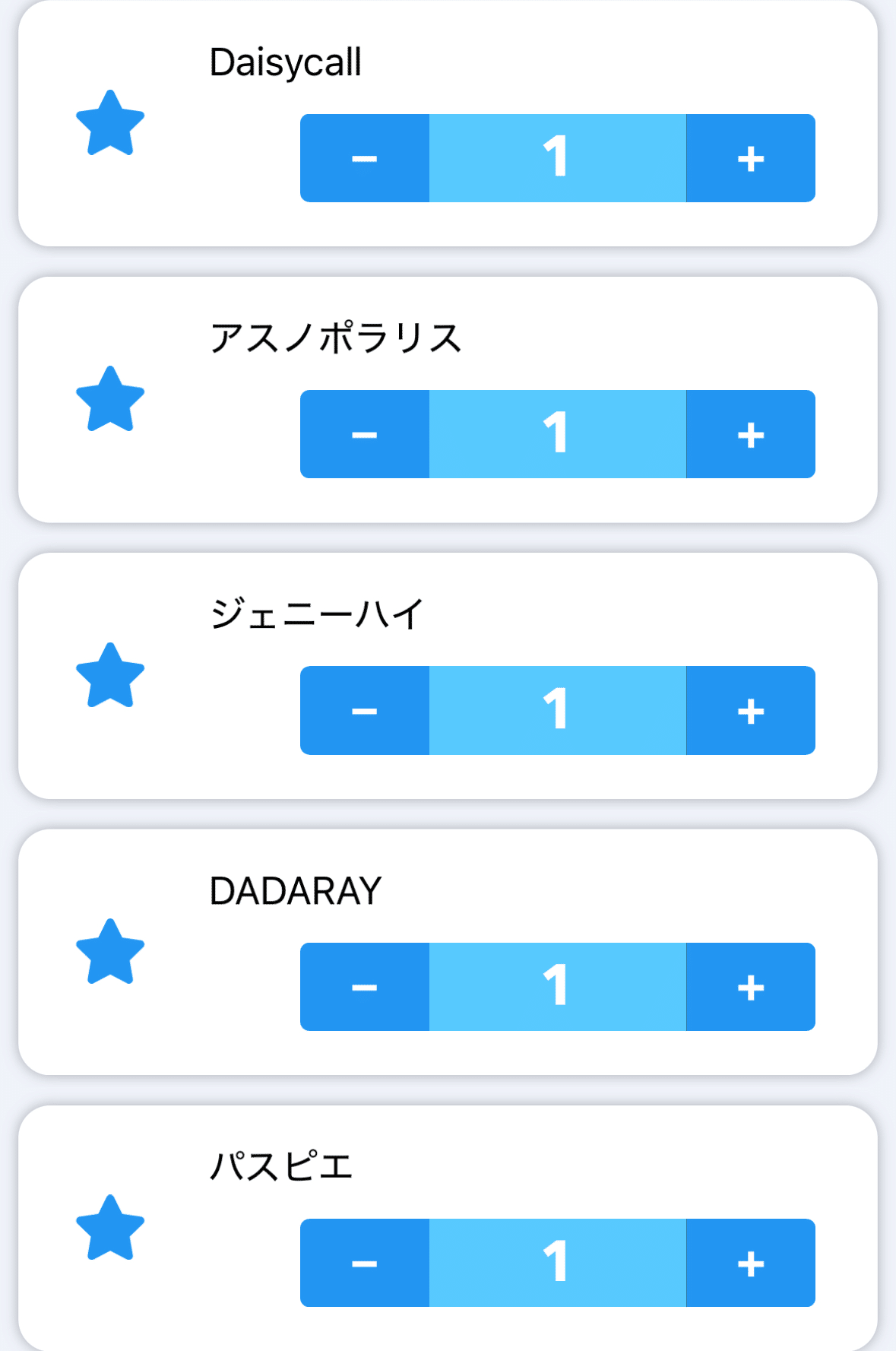Decrease the Daisycall count with minus
The image size is (896, 1351).
click(365, 158)
